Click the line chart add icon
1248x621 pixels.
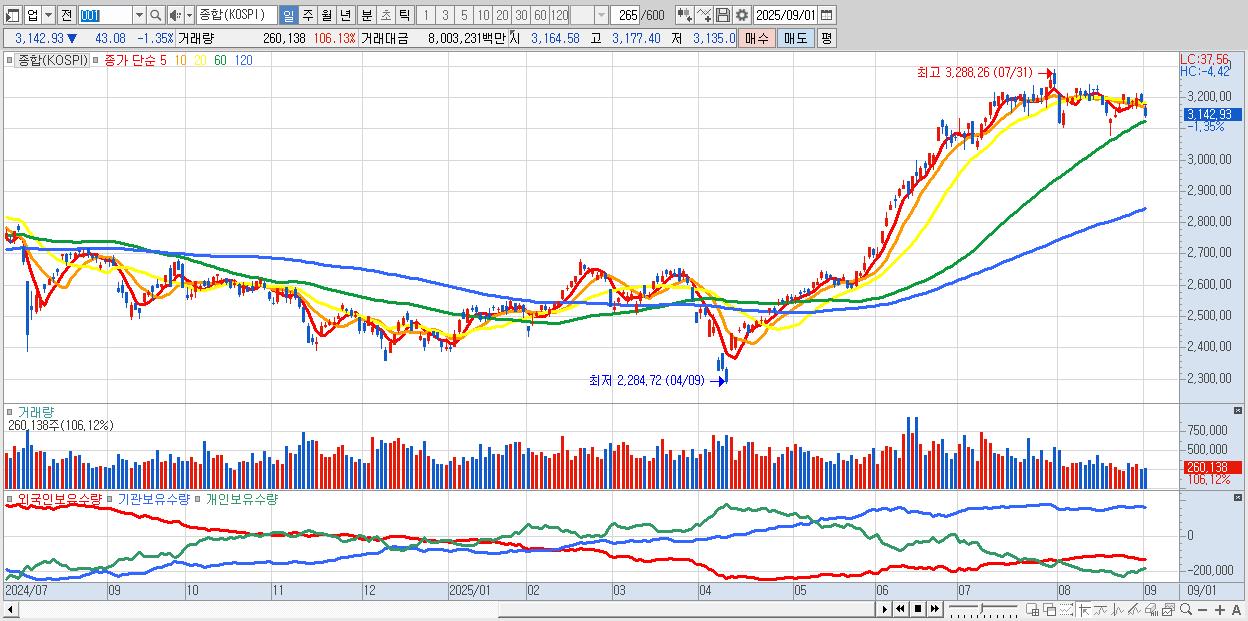click(704, 15)
